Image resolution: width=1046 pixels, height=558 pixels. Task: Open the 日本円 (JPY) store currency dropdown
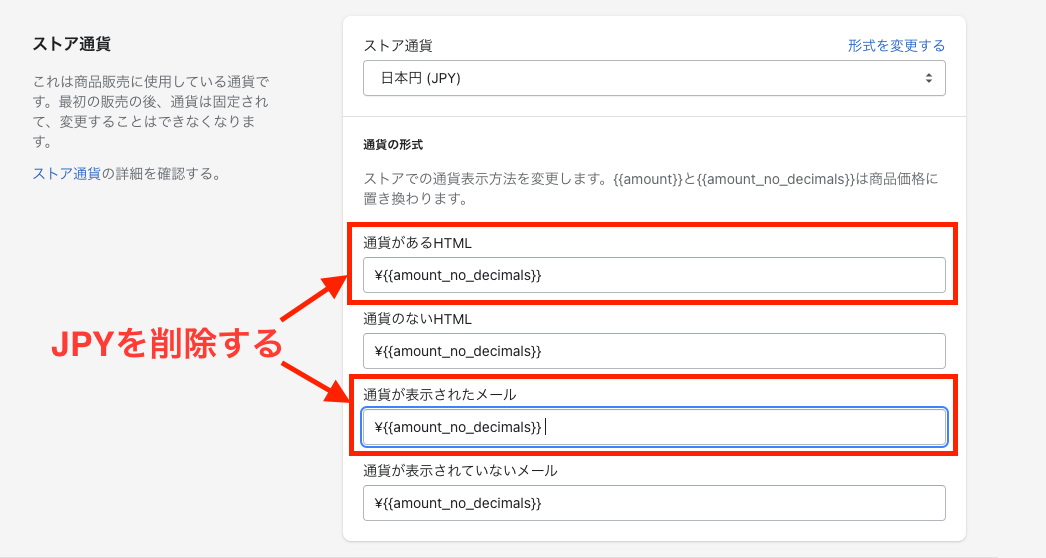click(x=640, y=78)
